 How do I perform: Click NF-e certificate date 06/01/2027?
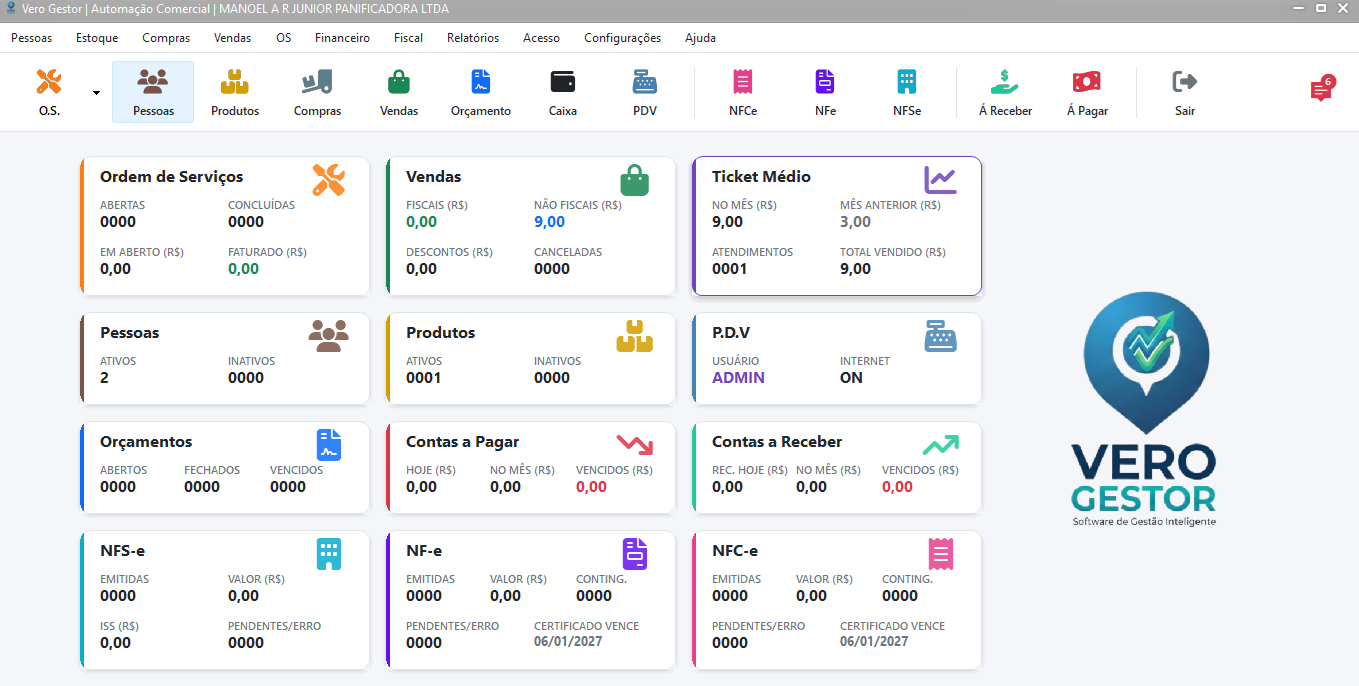click(x=568, y=641)
